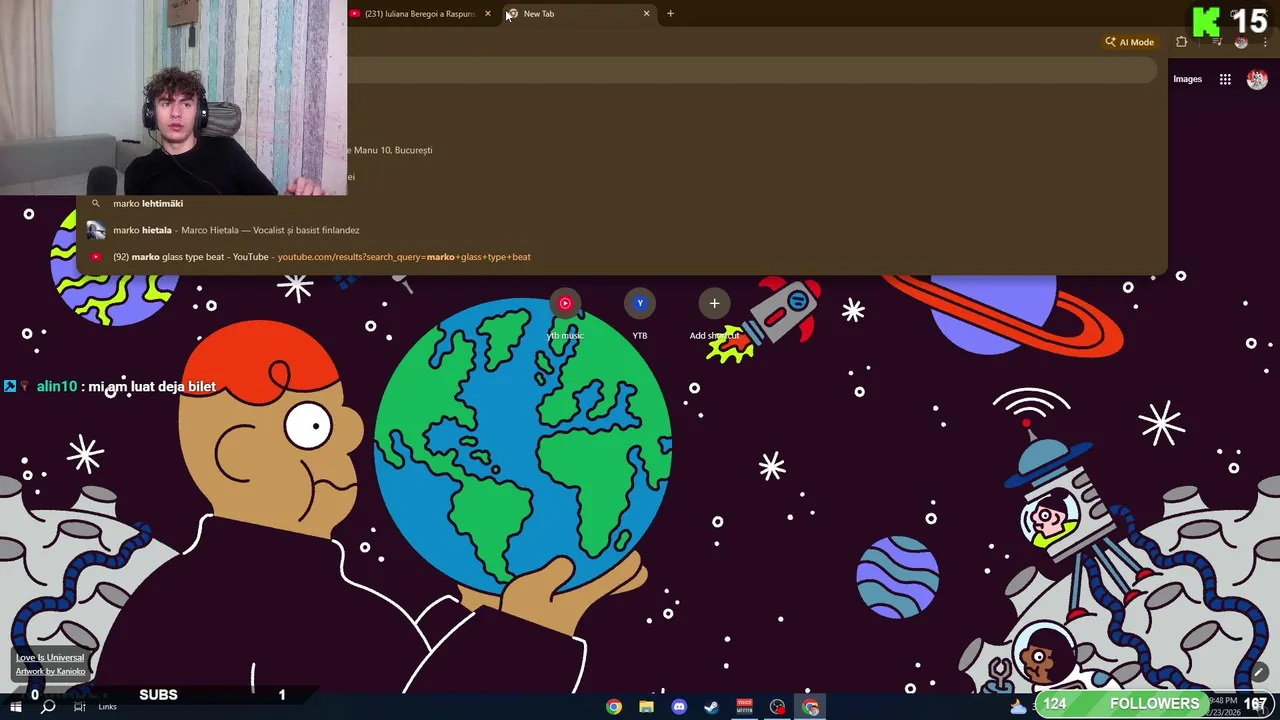Open the 'Artwork by Kanioko' link
This screenshot has height=720, width=1280.
coord(50,671)
